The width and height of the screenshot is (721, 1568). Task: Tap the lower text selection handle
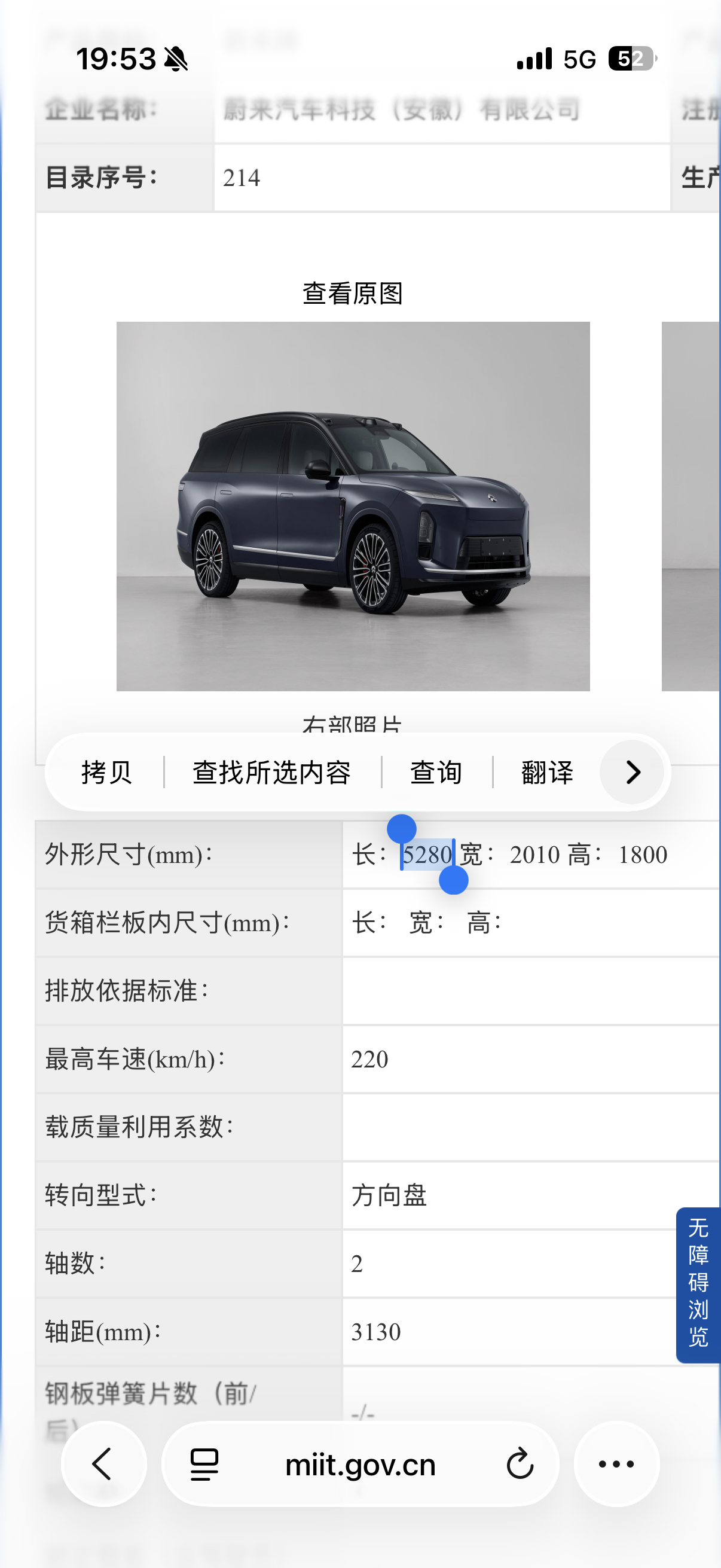[453, 880]
